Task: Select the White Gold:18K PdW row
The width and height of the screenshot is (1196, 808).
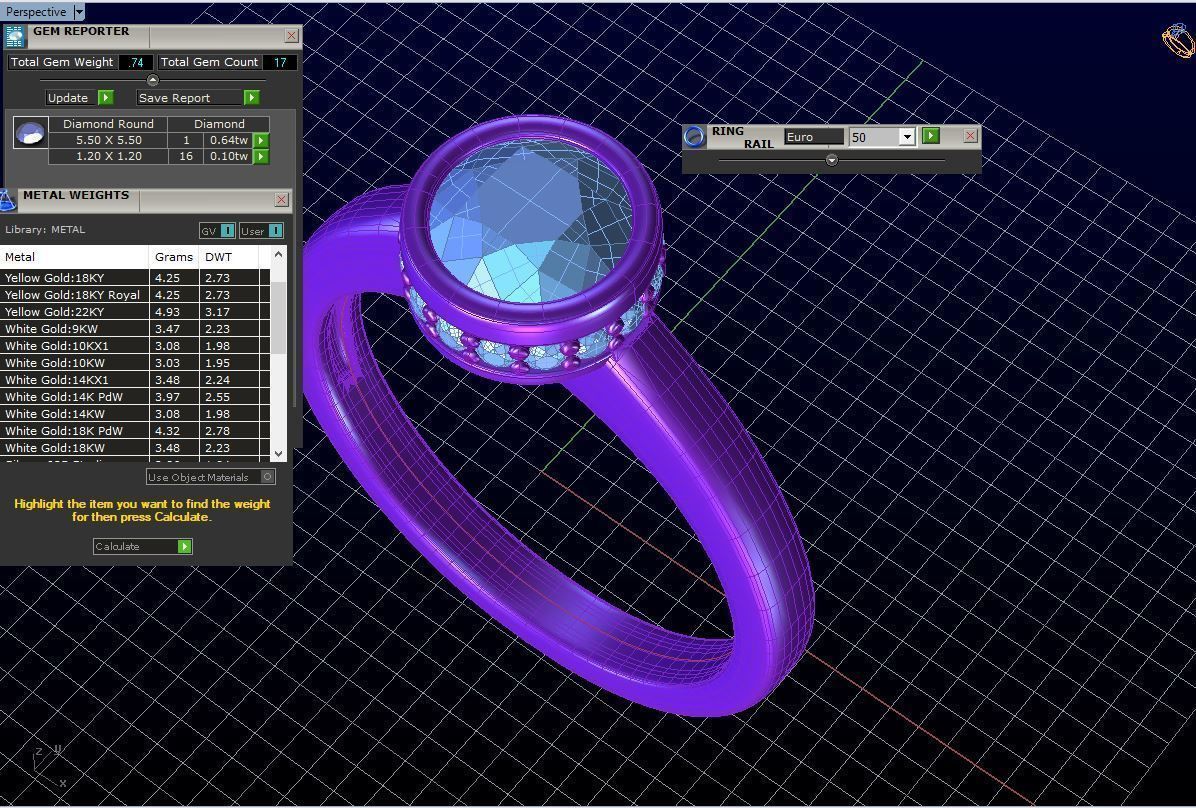Action: tap(134, 430)
